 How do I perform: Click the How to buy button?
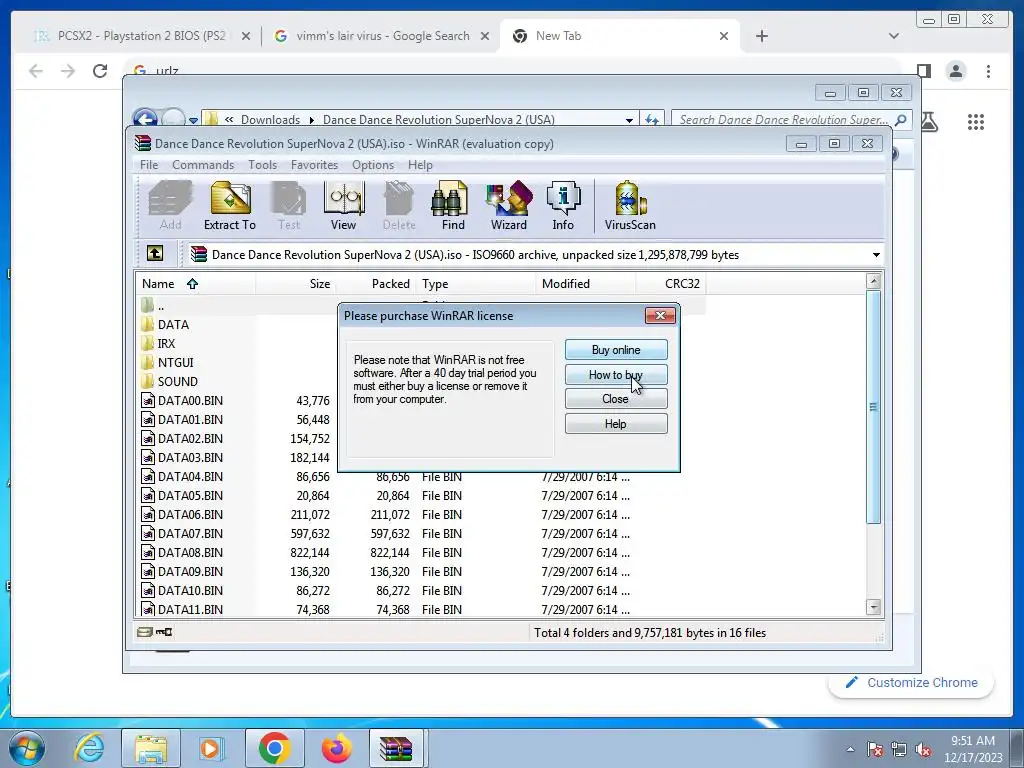[x=616, y=374]
